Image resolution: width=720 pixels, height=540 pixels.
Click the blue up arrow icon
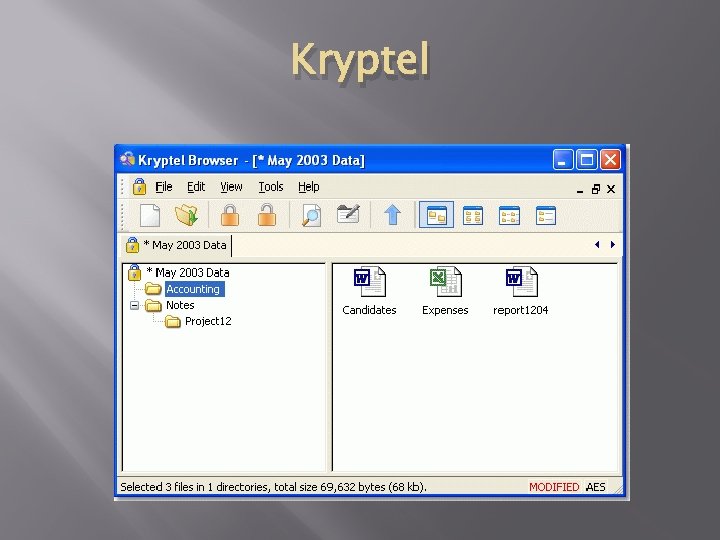(392, 215)
